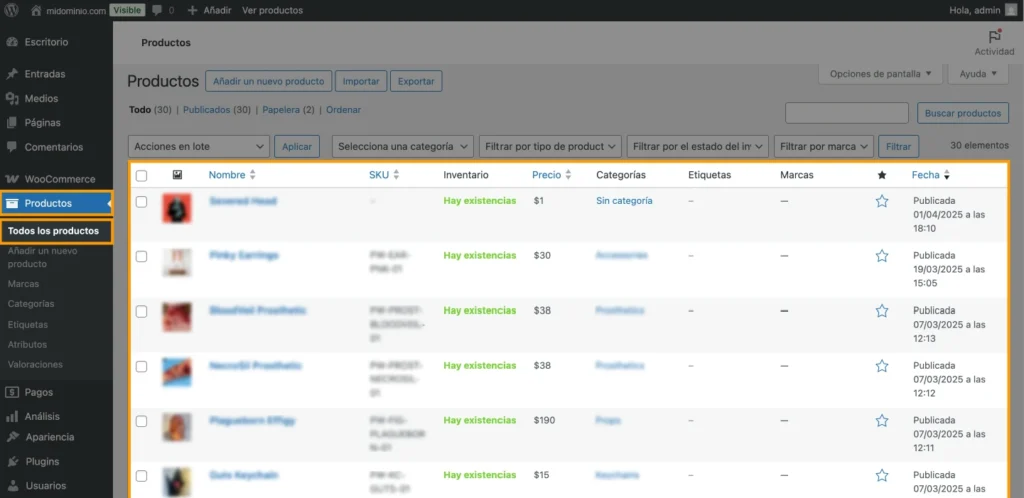Click Ver productos in admin bar
Image resolution: width=1024 pixels, height=498 pixels.
pyautogui.click(x=272, y=10)
